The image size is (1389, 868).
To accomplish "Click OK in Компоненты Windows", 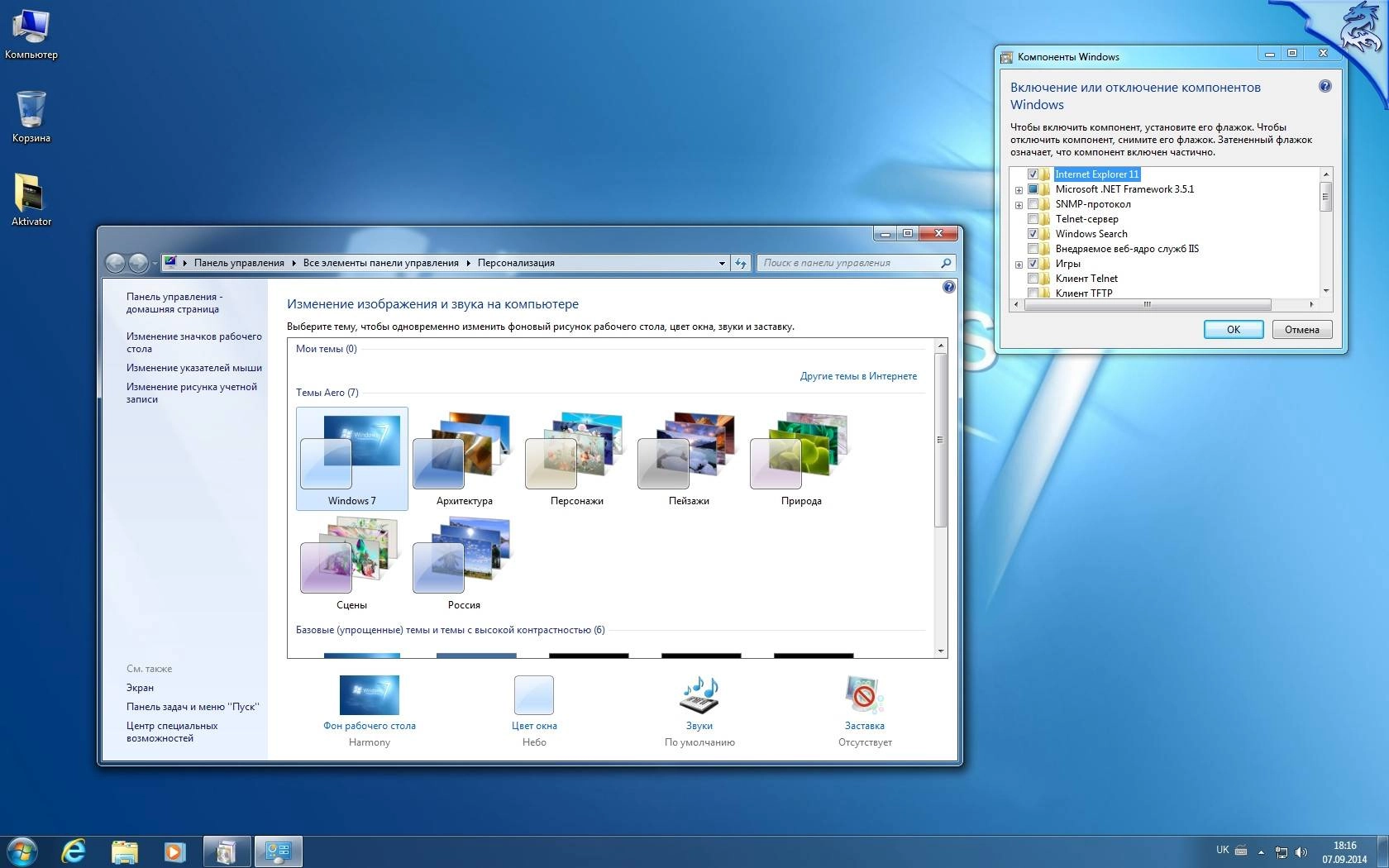I will 1234,329.
